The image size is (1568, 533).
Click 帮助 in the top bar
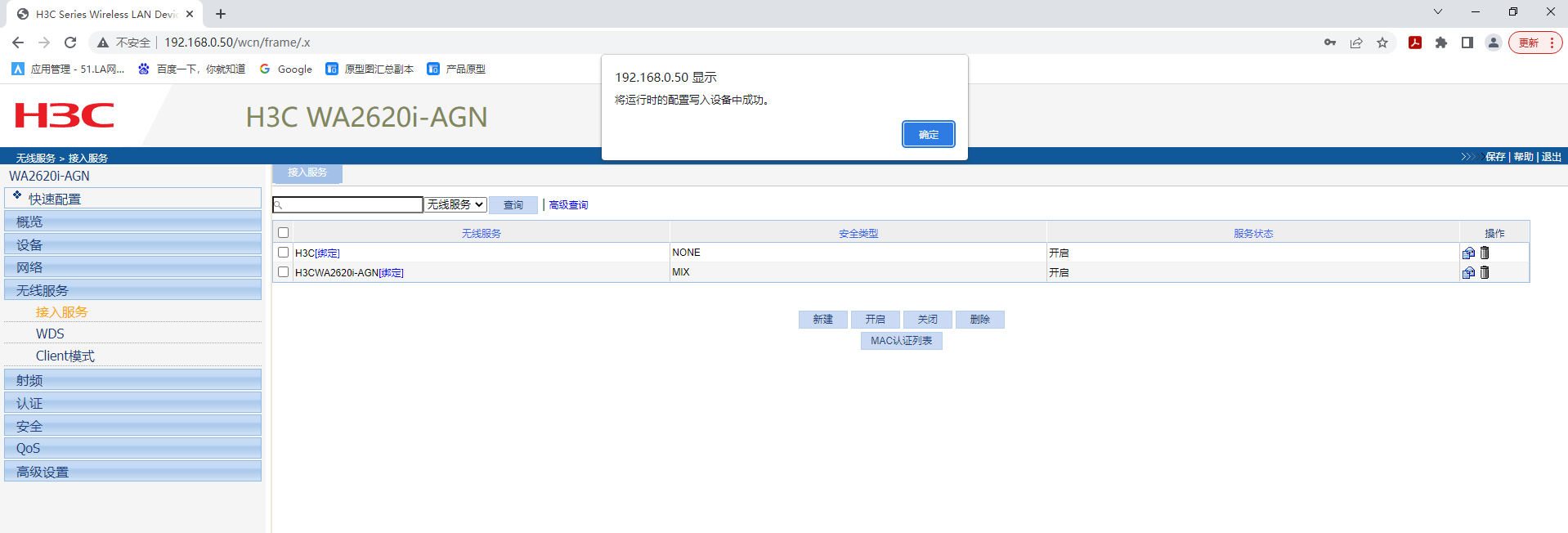1523,157
